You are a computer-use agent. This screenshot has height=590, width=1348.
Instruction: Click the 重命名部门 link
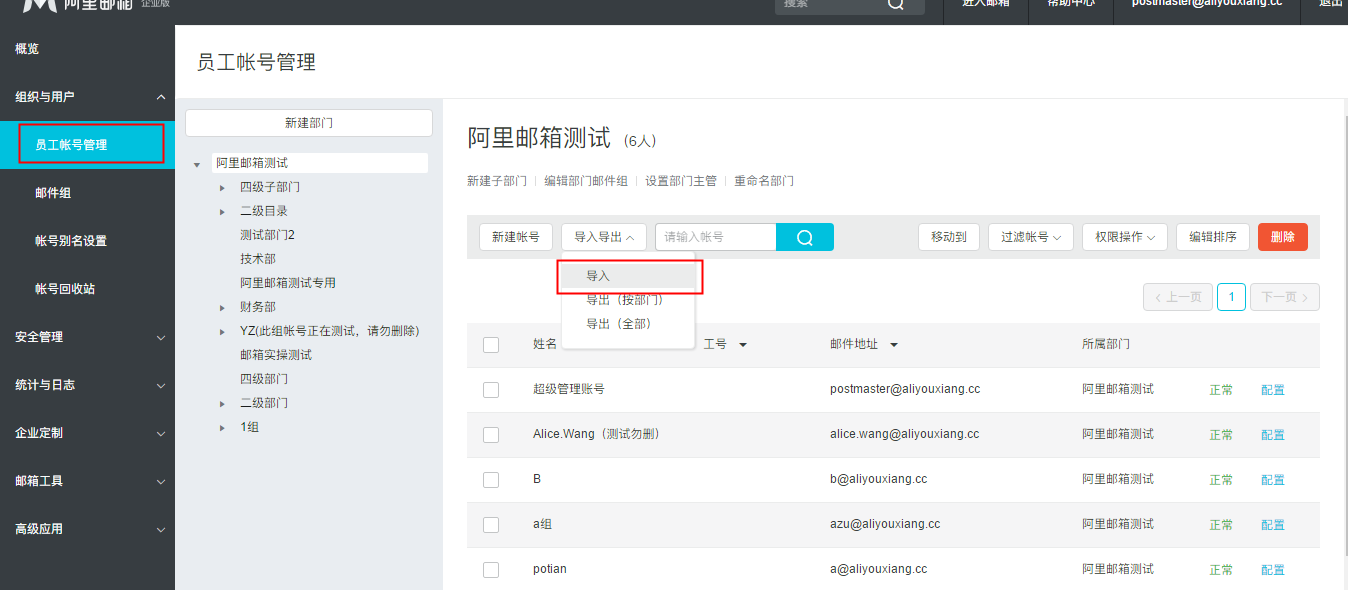764,181
